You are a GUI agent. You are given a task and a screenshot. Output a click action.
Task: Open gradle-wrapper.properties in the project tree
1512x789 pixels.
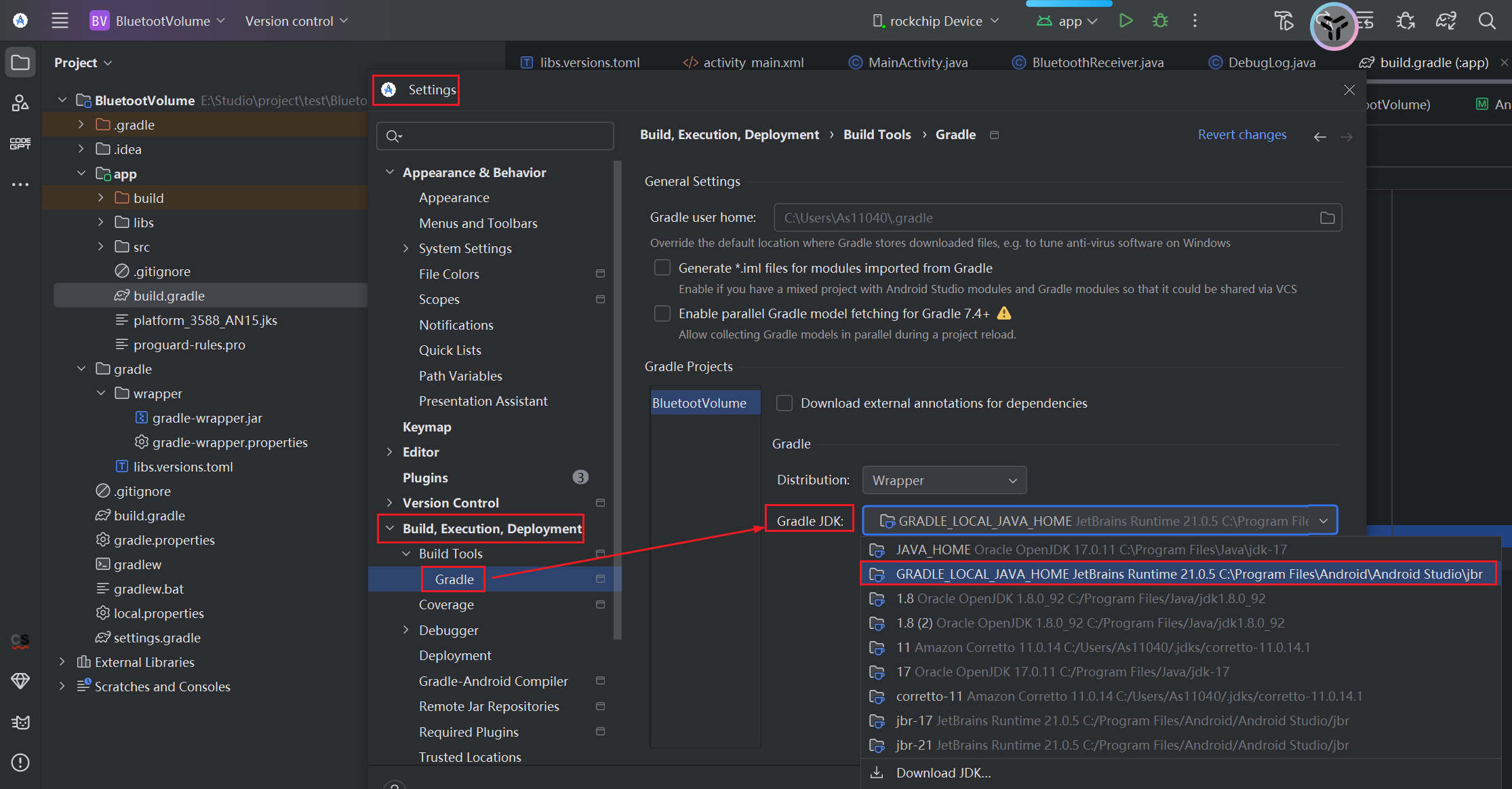point(229,442)
